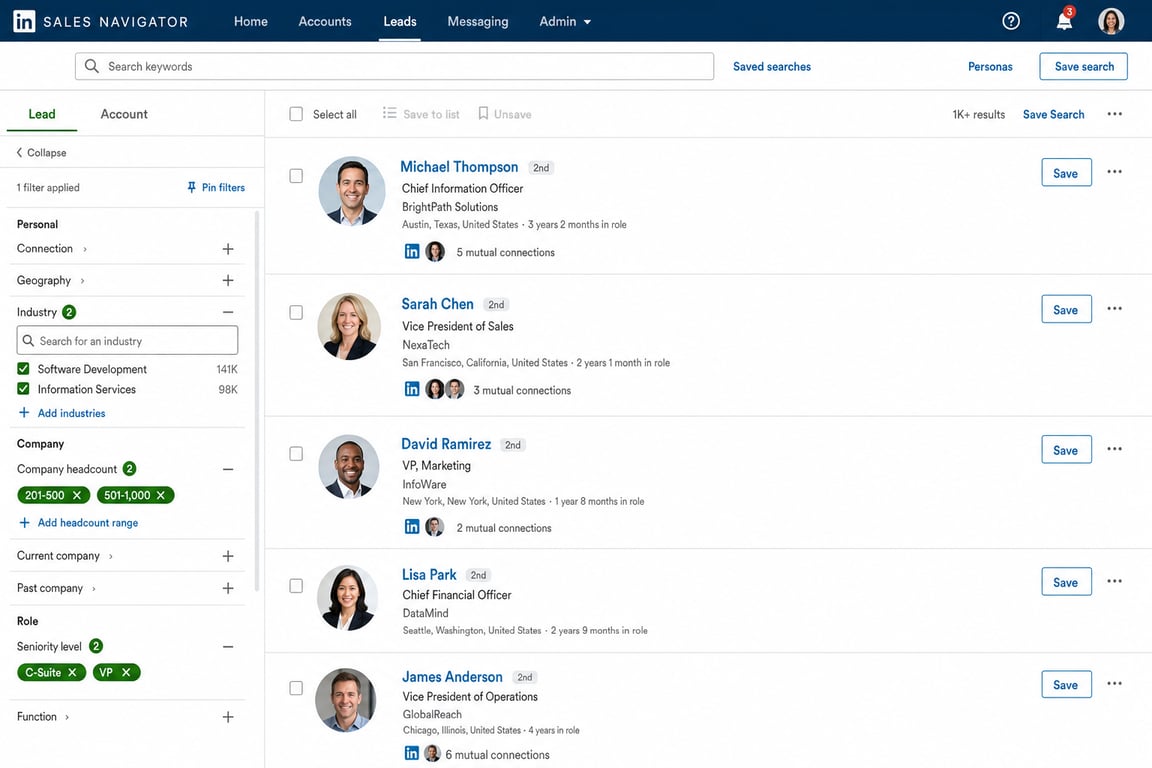Uncheck Software Development industry

(x=24, y=369)
